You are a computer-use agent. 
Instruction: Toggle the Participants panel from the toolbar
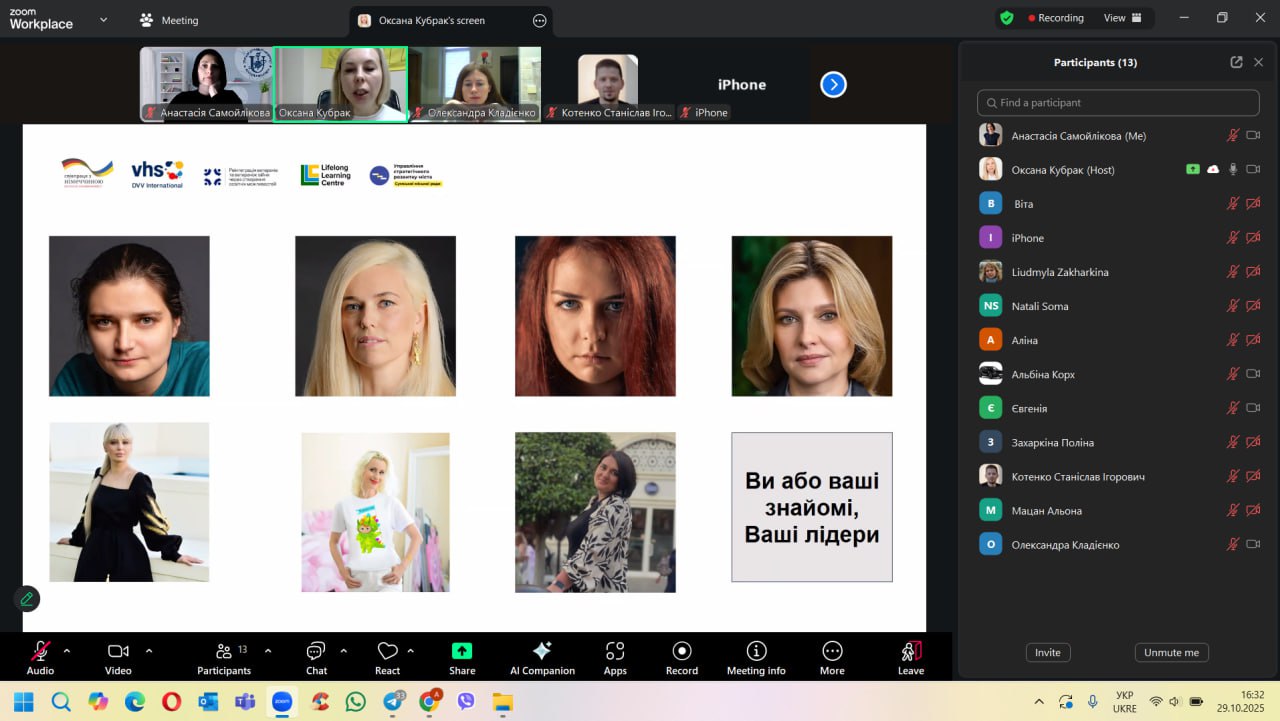click(224, 657)
